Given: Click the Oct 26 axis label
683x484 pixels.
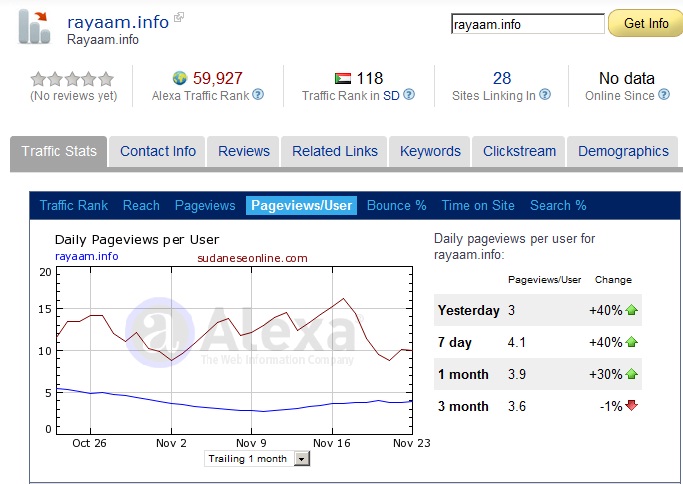Looking at the screenshot, I should click(x=89, y=443).
